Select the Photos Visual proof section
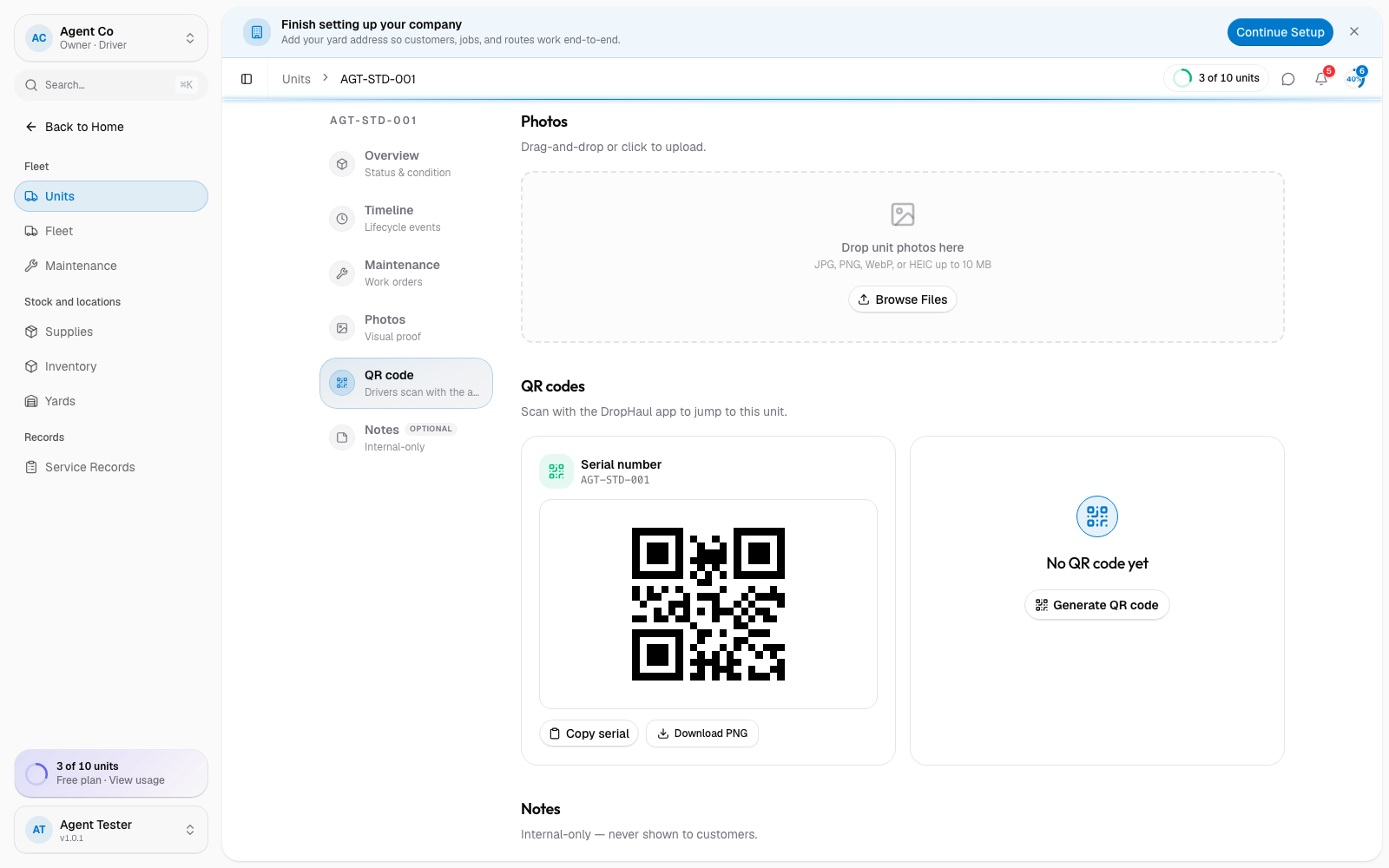Viewport: 1389px width, 868px height. [406, 328]
